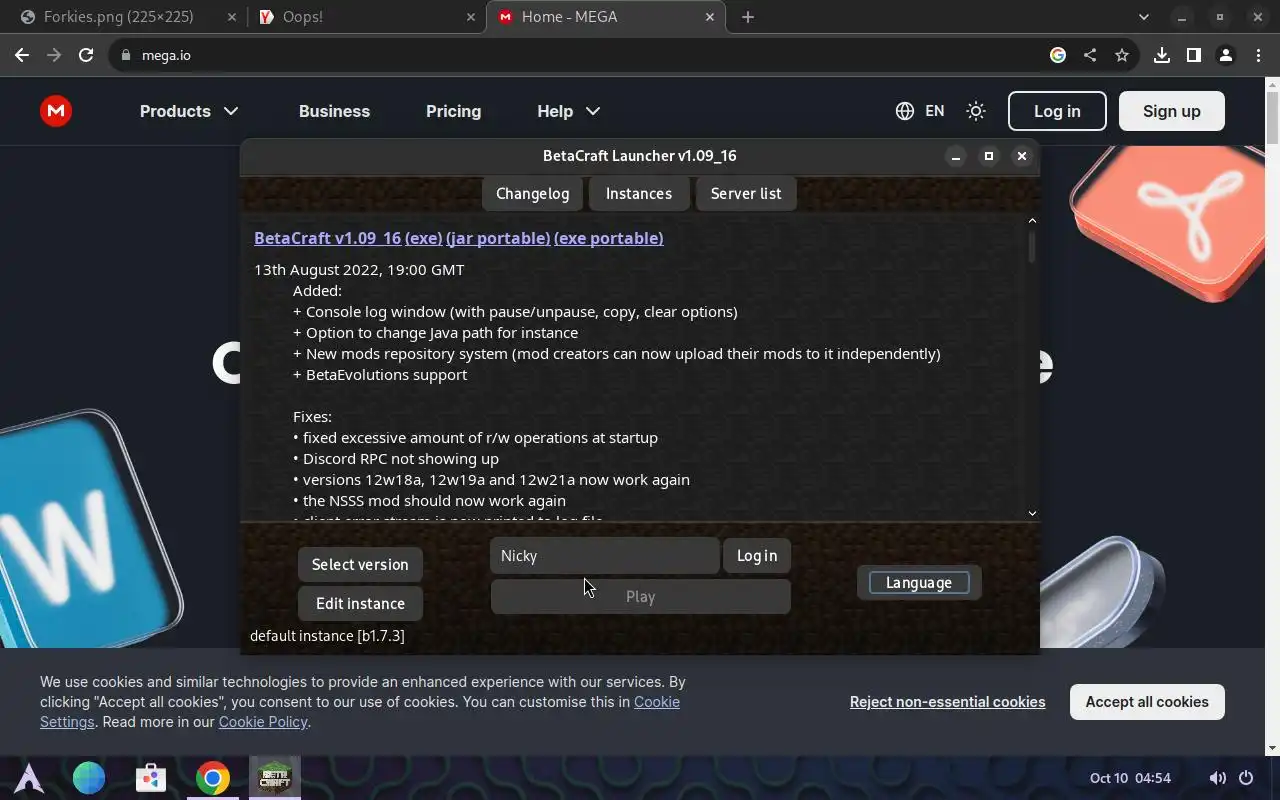Open the software store icon in taskbar

point(151,778)
